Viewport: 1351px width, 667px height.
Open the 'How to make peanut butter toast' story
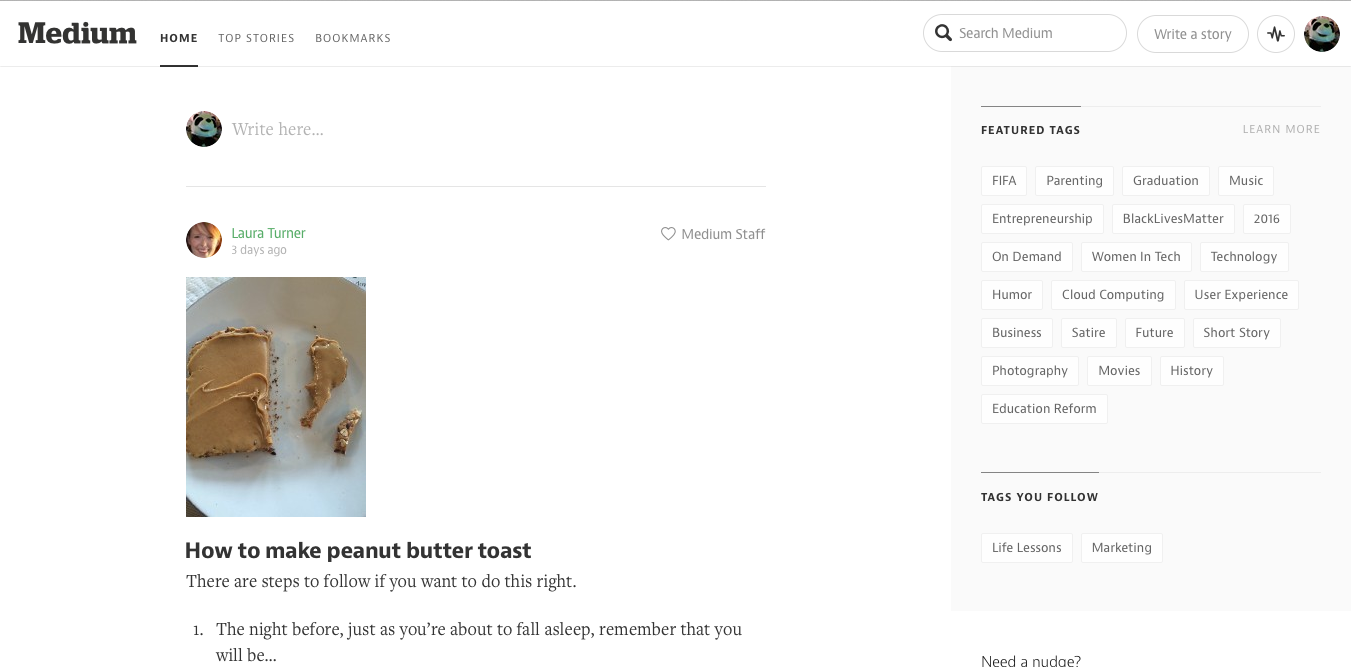pos(358,550)
